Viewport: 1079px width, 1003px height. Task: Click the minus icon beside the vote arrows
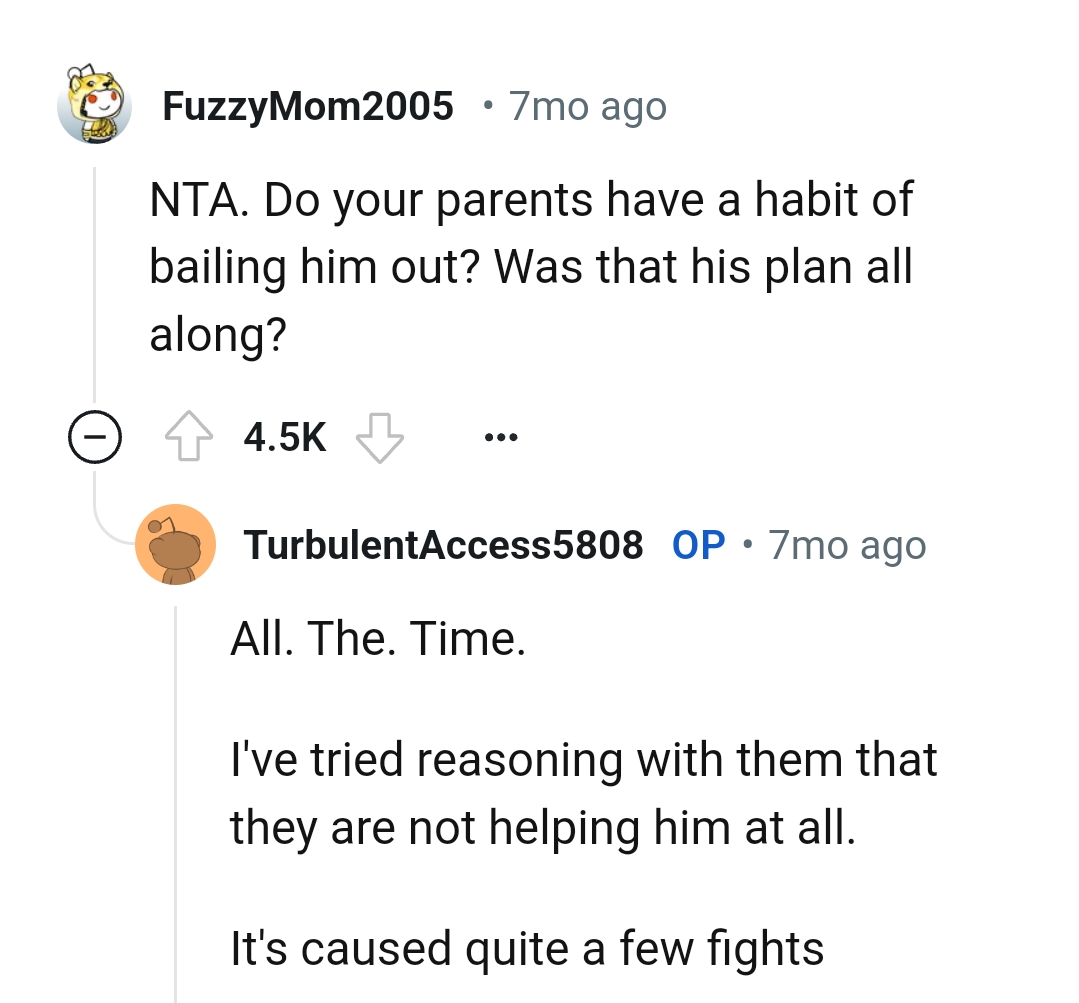[x=94, y=436]
